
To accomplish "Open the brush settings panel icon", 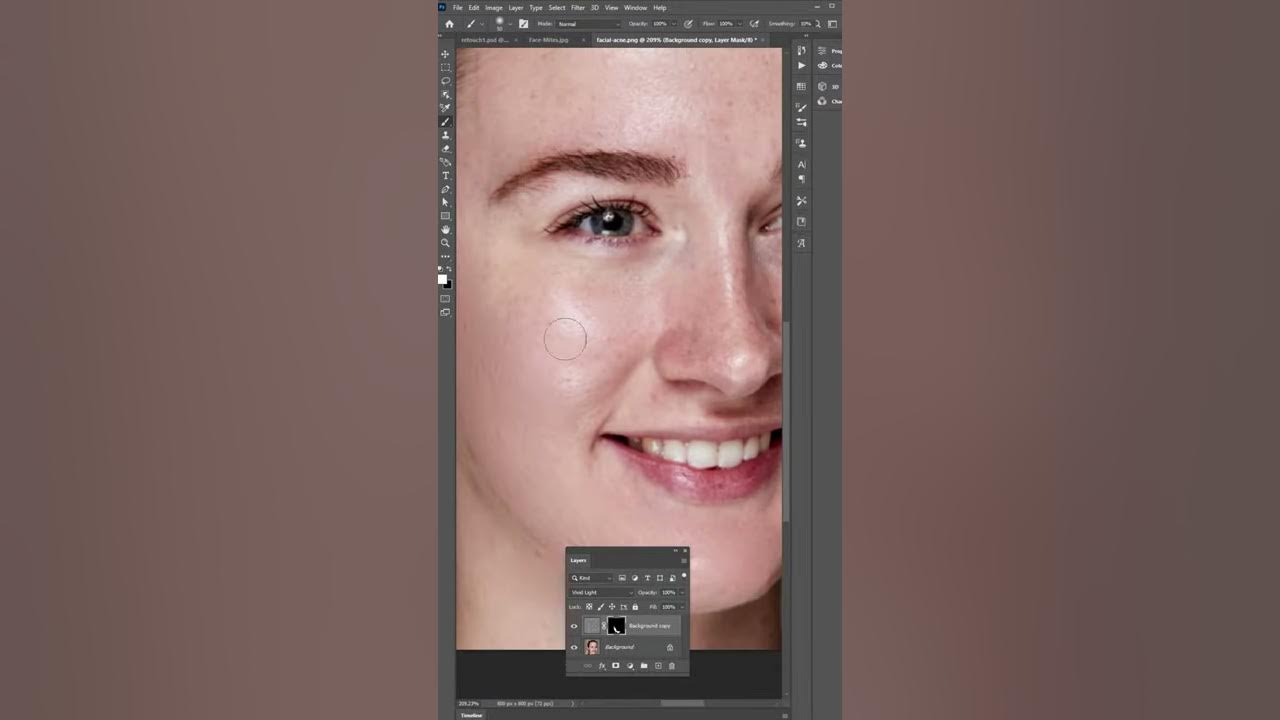I will click(523, 24).
